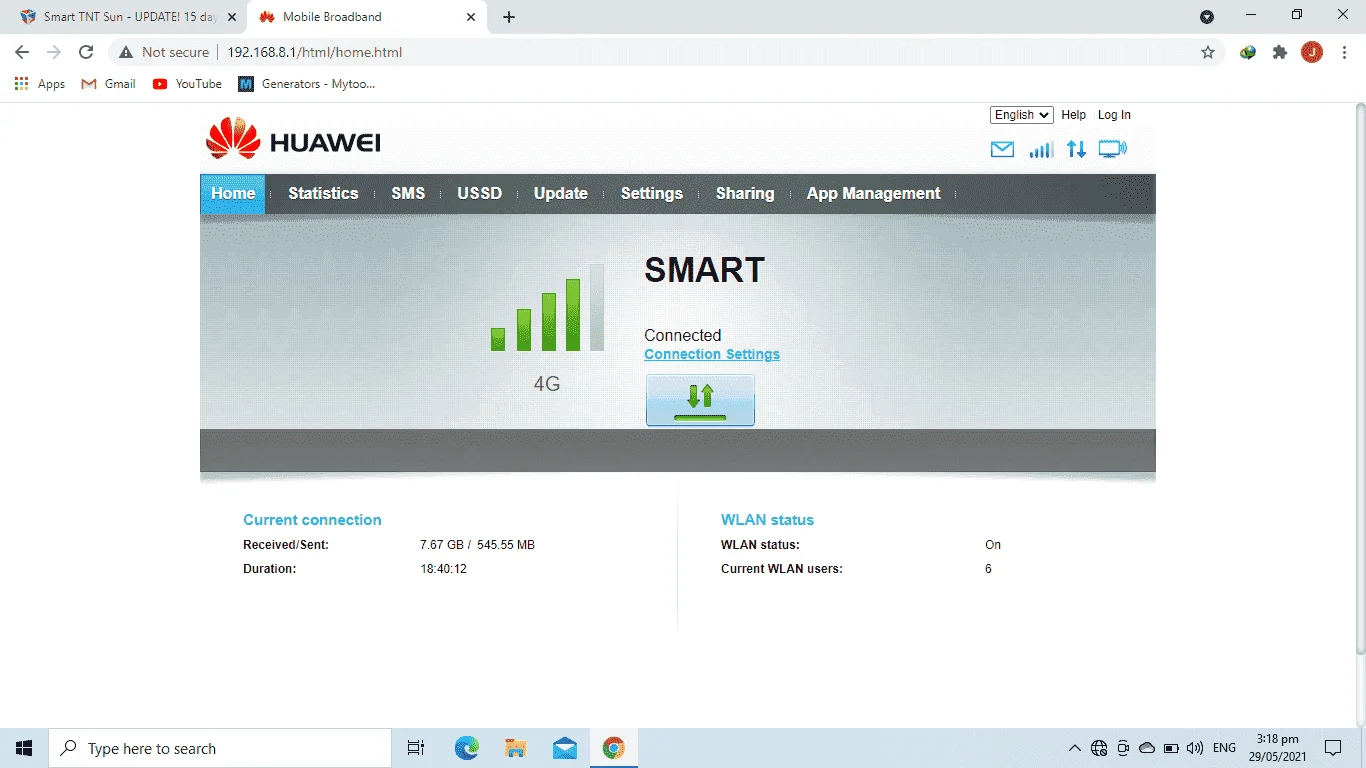The image size is (1366, 768).
Task: Click the WLAN monitor icon in header
Action: (x=1112, y=149)
